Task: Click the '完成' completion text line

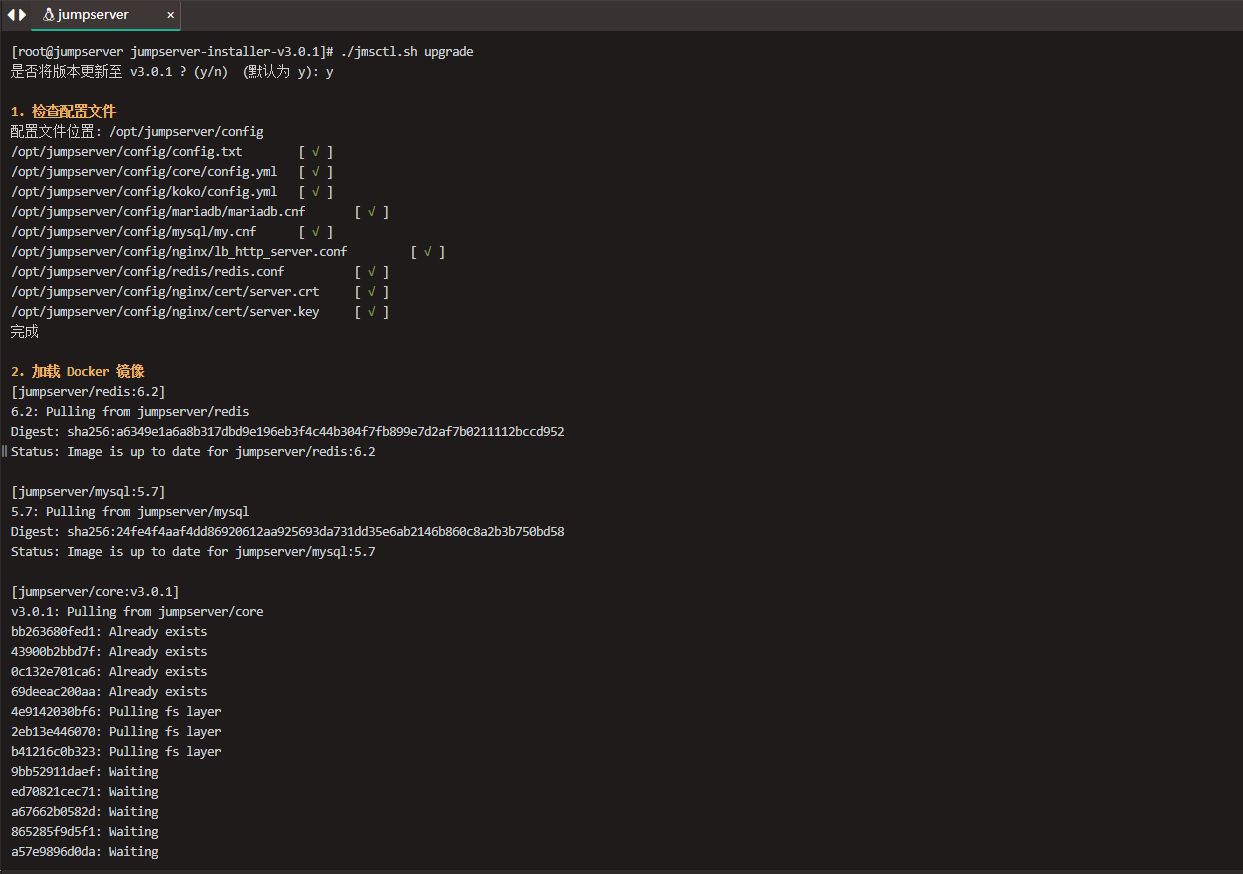Action: pyautogui.click(x=24, y=331)
